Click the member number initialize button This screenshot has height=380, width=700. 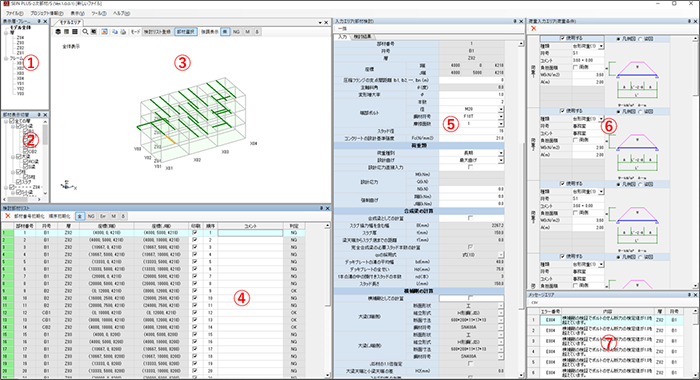pos(29,216)
